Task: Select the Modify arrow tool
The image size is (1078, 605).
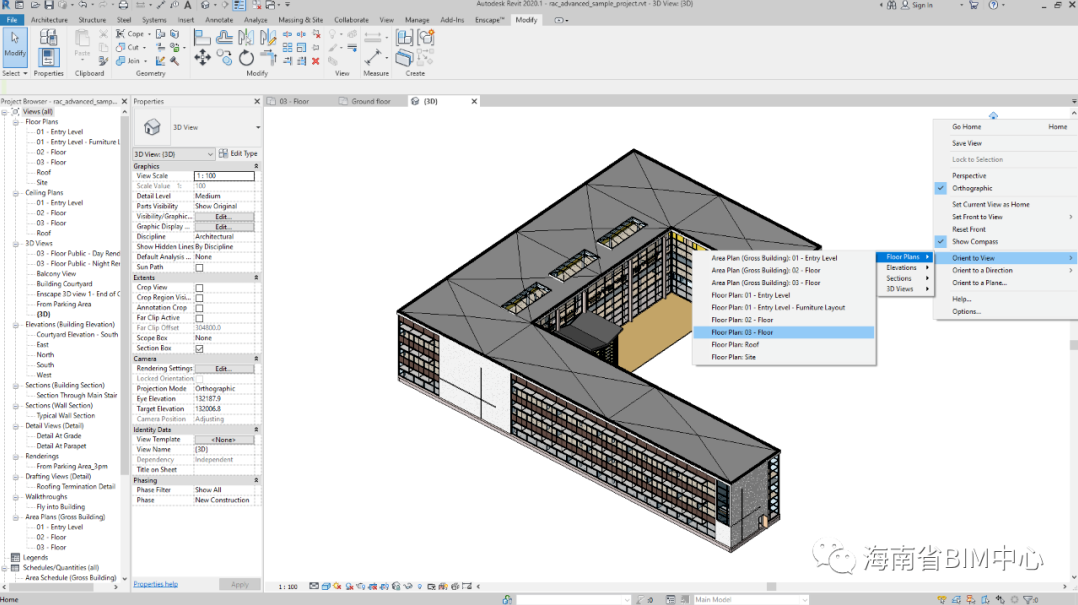Action: 15,44
